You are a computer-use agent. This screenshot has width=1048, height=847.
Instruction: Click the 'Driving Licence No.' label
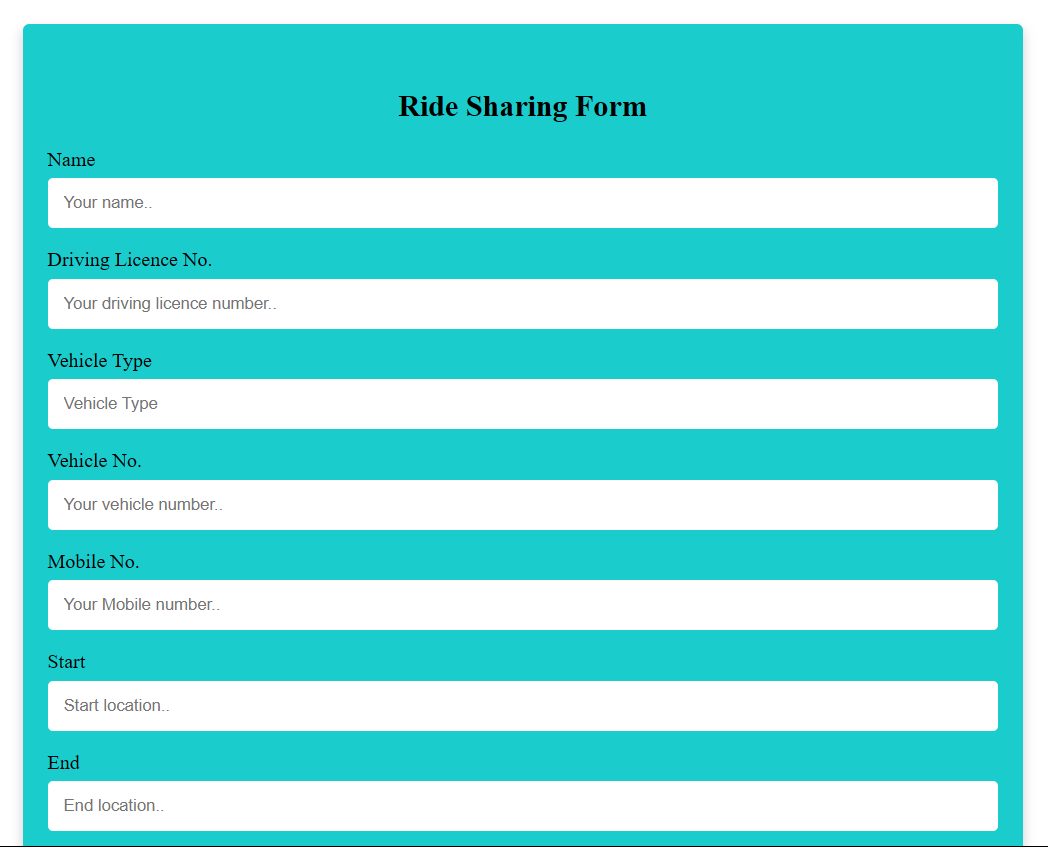[x=130, y=260]
